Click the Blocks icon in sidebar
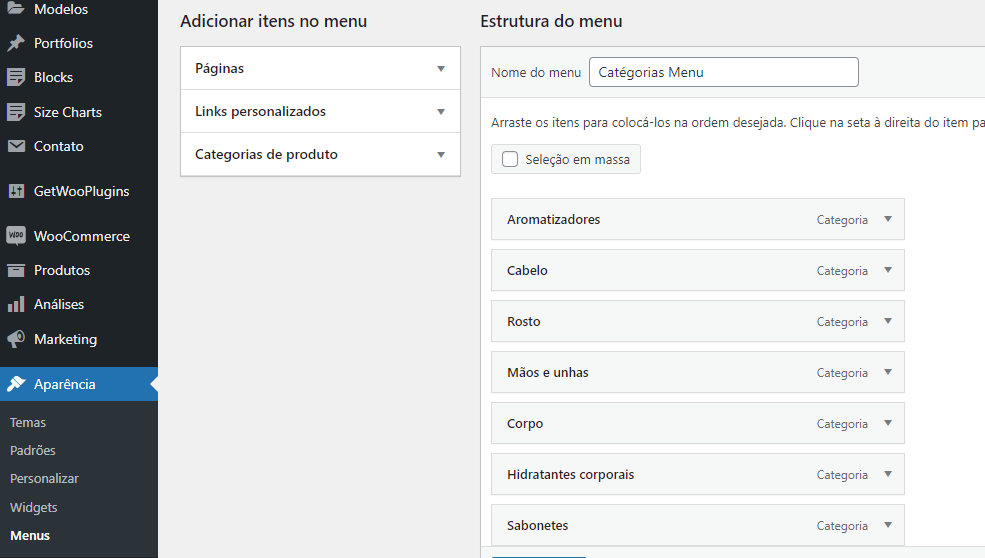985x558 pixels. [x=16, y=77]
